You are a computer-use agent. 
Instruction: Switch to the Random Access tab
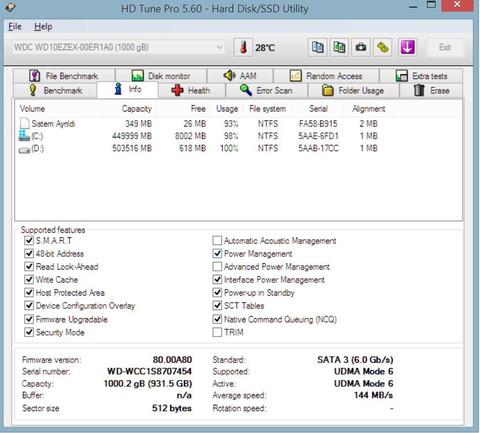pos(326,76)
